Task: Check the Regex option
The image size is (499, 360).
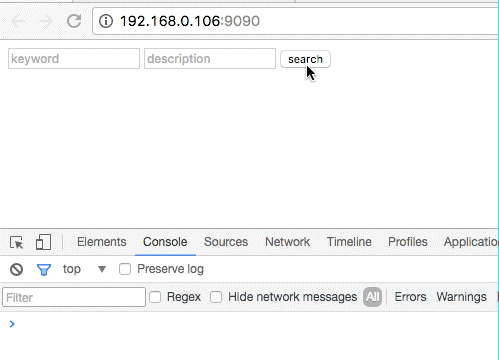Action: pyautogui.click(x=155, y=297)
